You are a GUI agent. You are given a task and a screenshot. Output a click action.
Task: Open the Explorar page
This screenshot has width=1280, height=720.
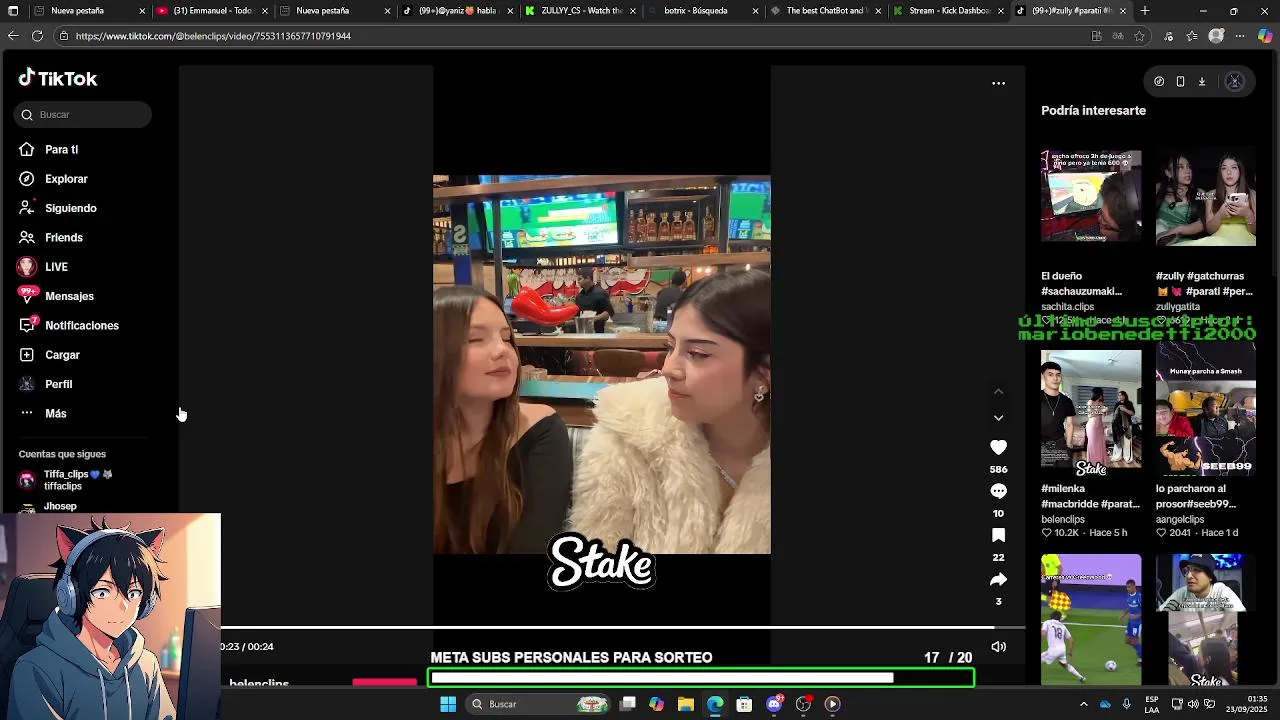(66, 179)
